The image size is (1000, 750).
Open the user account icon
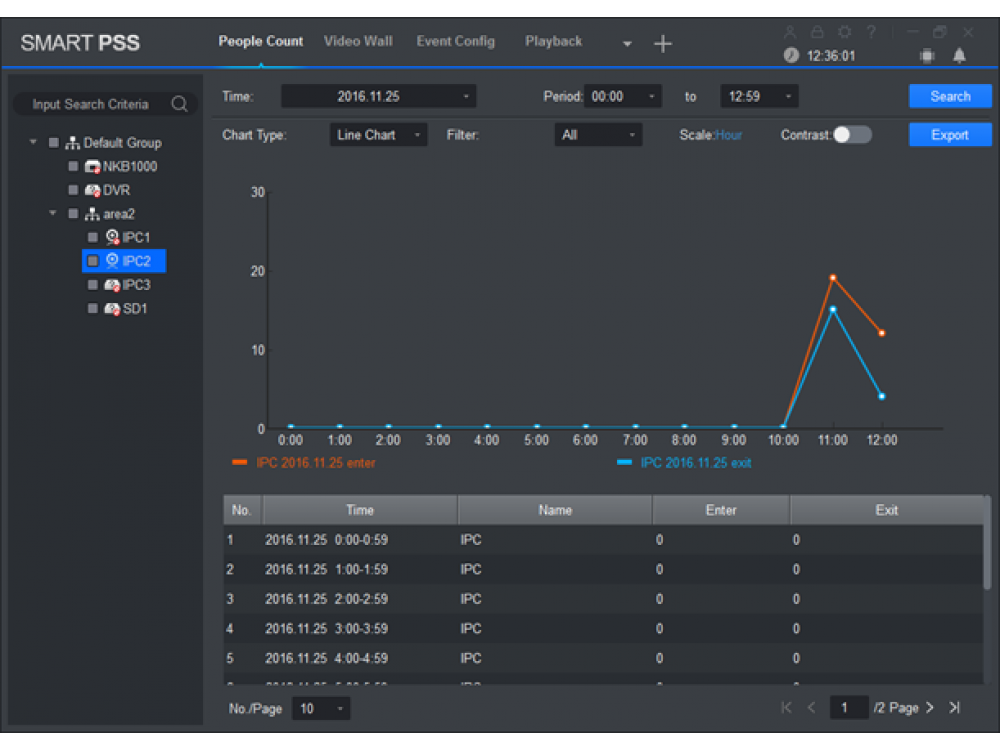coord(789,34)
